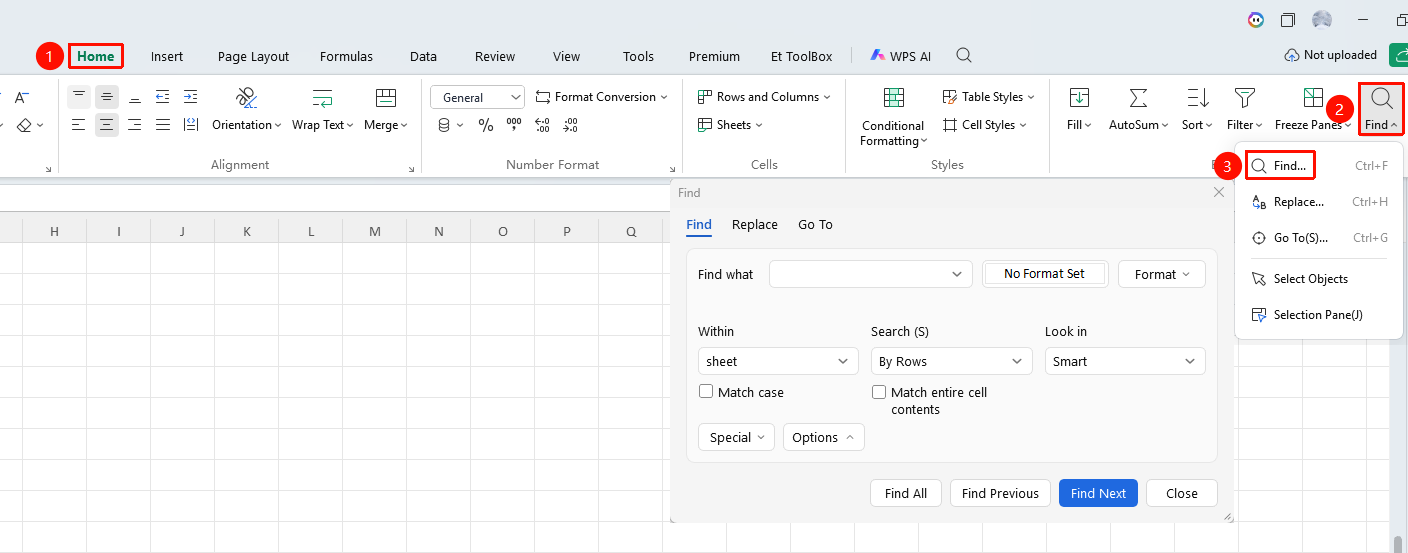
Task: Open the Format Conversion dropdown
Action: pyautogui.click(x=602, y=97)
